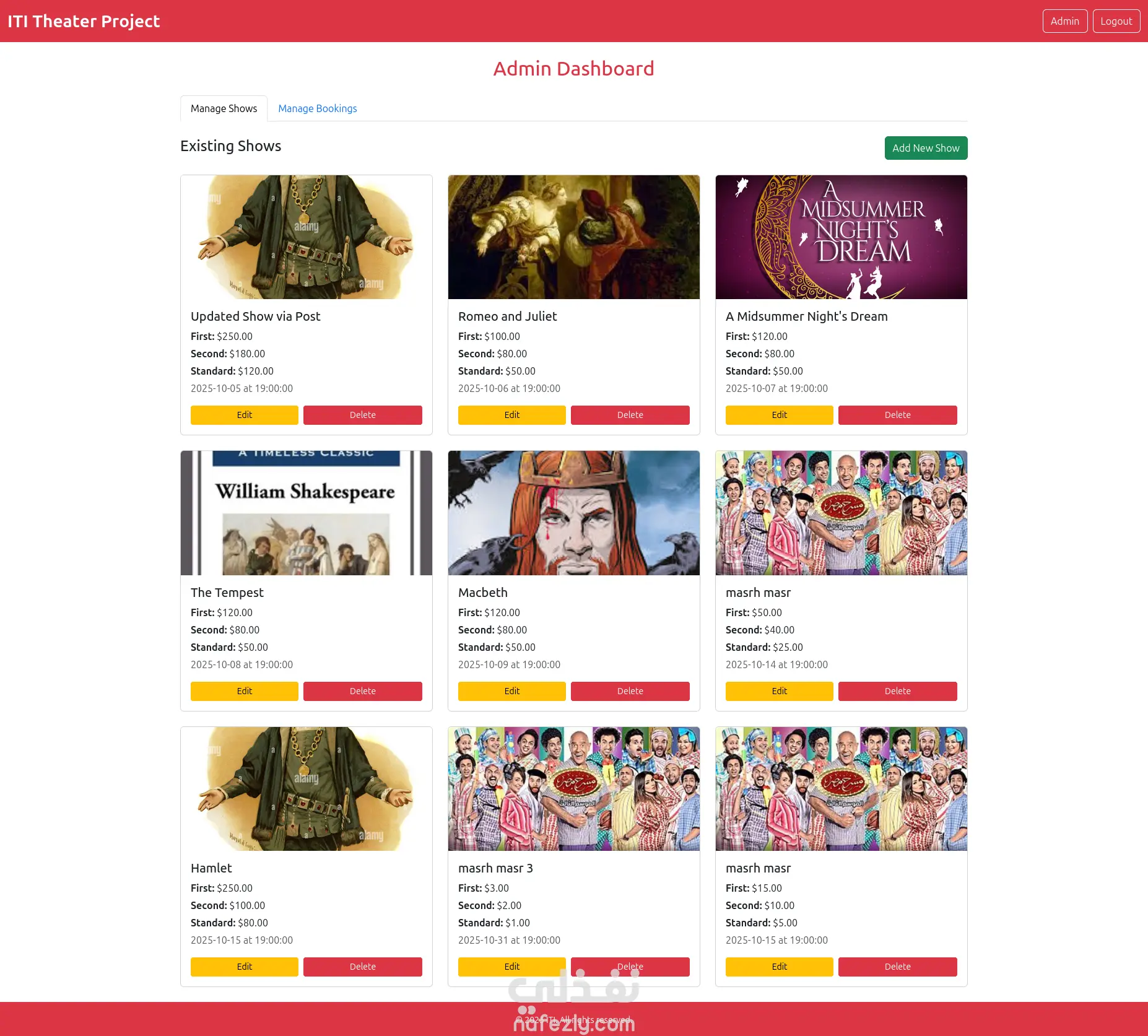Image resolution: width=1148 pixels, height=1036 pixels.
Task: Edit The Tempest show
Action: [245, 691]
